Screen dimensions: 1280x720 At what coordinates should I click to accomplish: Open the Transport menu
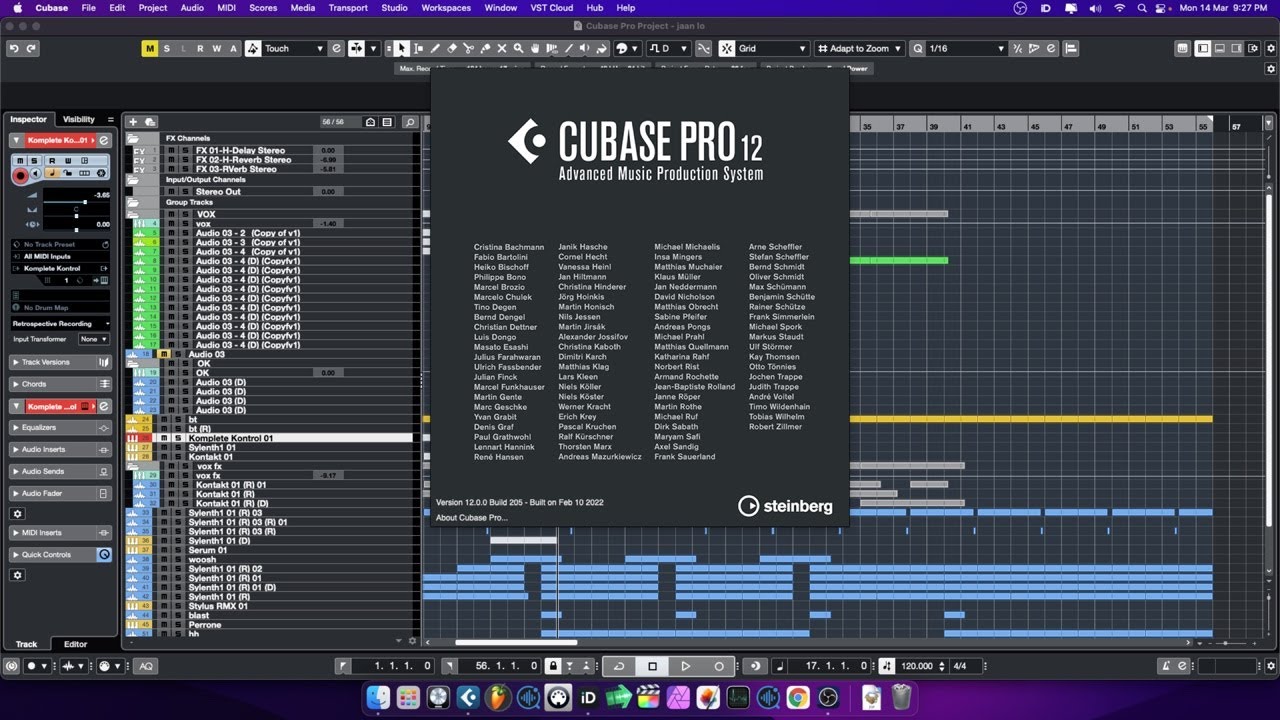348,8
